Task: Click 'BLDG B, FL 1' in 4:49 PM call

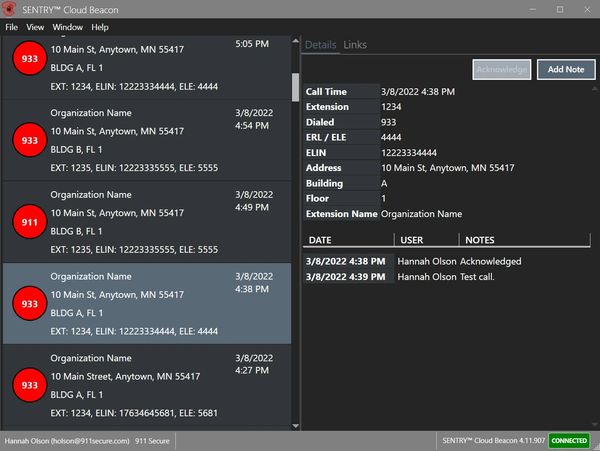Action: (x=76, y=231)
